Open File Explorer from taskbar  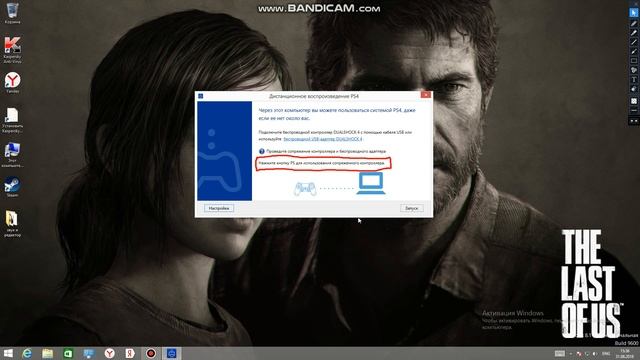tap(47, 353)
